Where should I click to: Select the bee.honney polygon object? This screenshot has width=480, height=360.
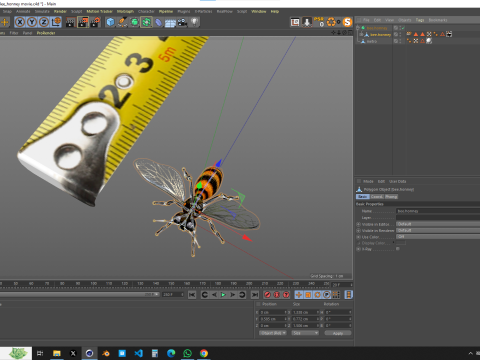click(x=380, y=35)
